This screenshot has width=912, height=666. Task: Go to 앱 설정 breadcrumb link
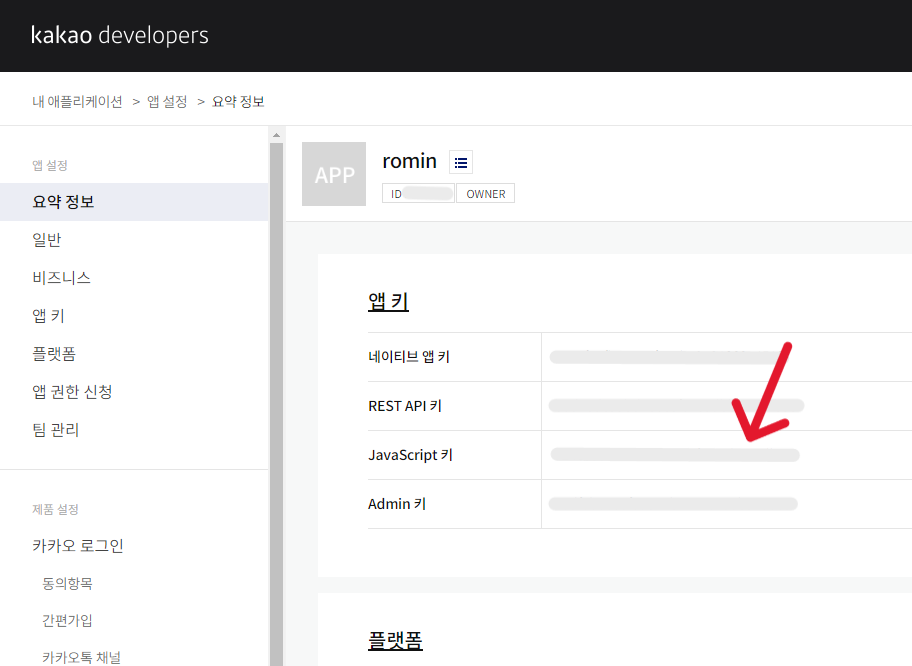click(167, 102)
